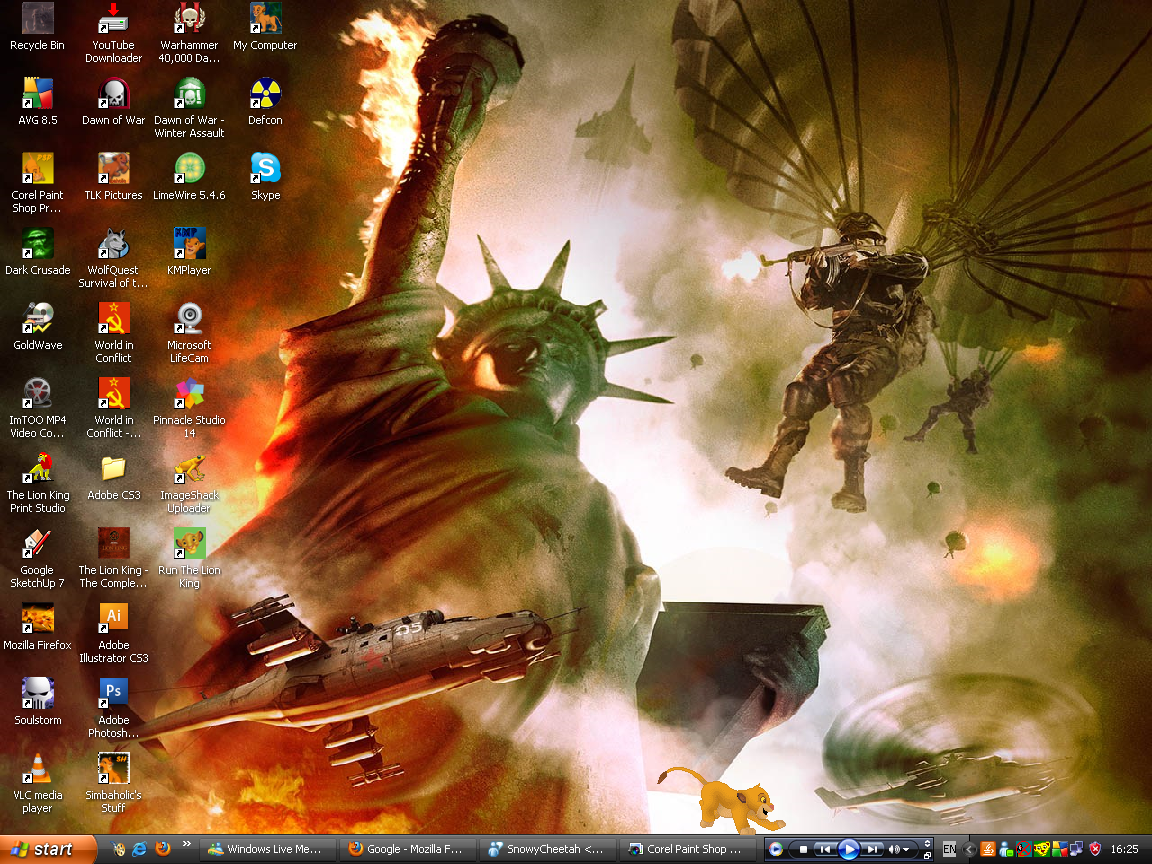Screen dimensions: 1152x864
Task: Open the Adobe CS3 folder
Action: 113,469
